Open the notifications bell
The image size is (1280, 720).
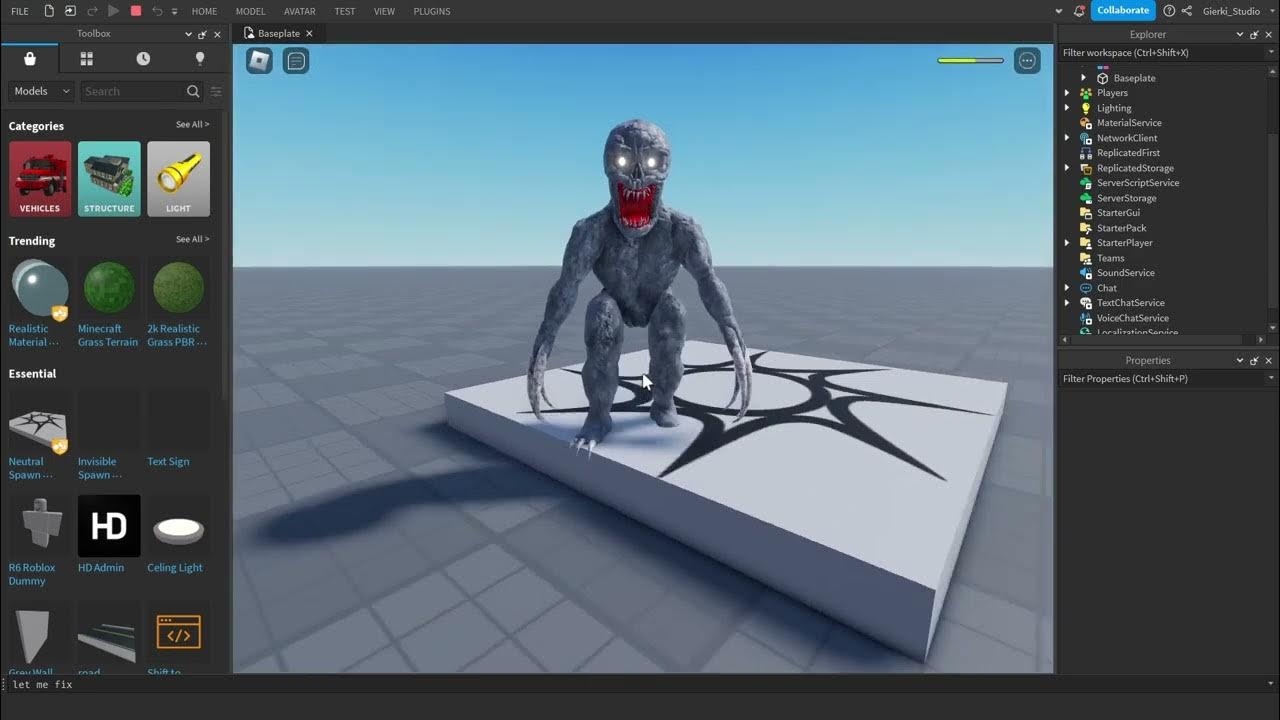pyautogui.click(x=1078, y=11)
